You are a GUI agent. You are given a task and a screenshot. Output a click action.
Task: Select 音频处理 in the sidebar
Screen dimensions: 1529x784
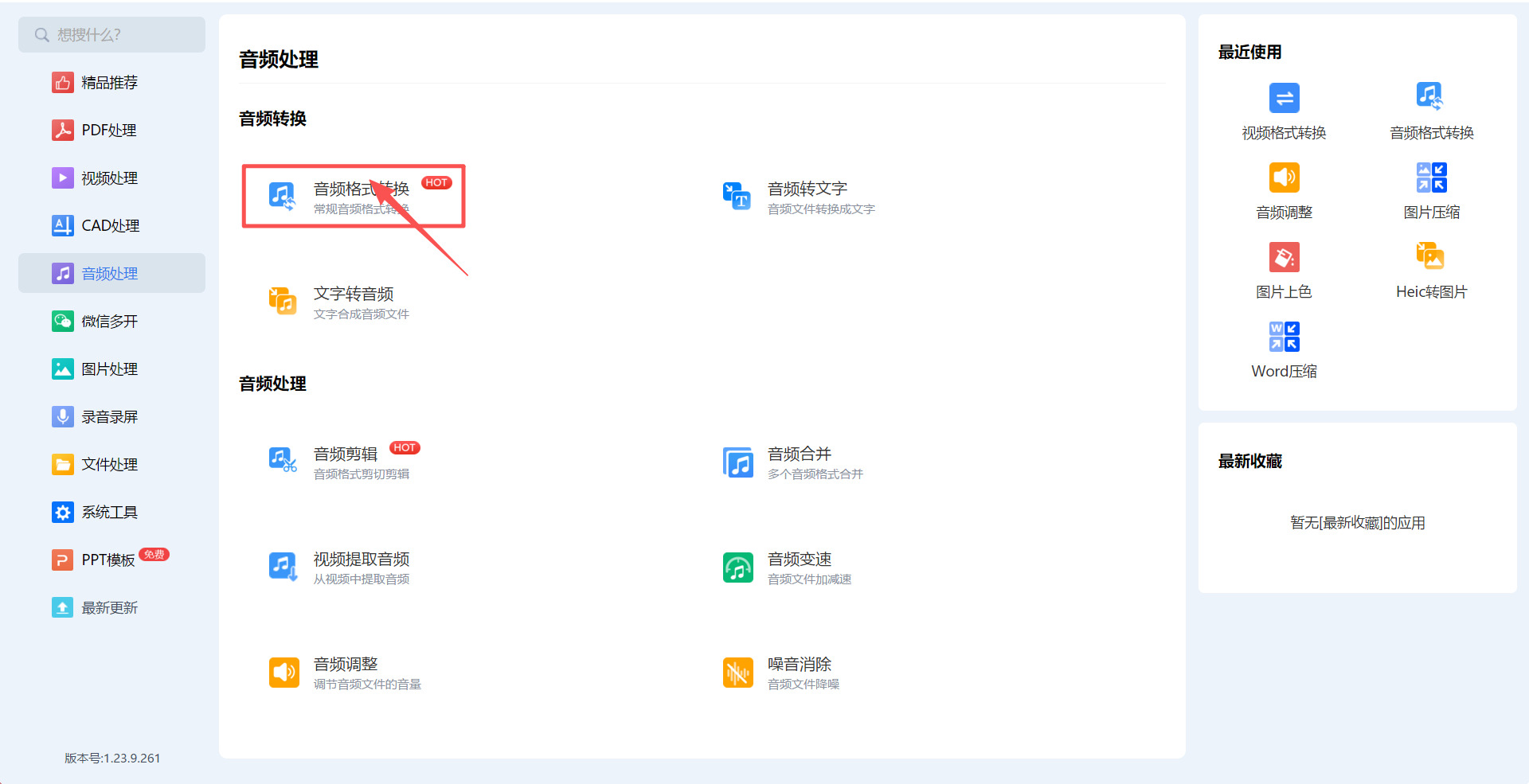[x=111, y=273]
